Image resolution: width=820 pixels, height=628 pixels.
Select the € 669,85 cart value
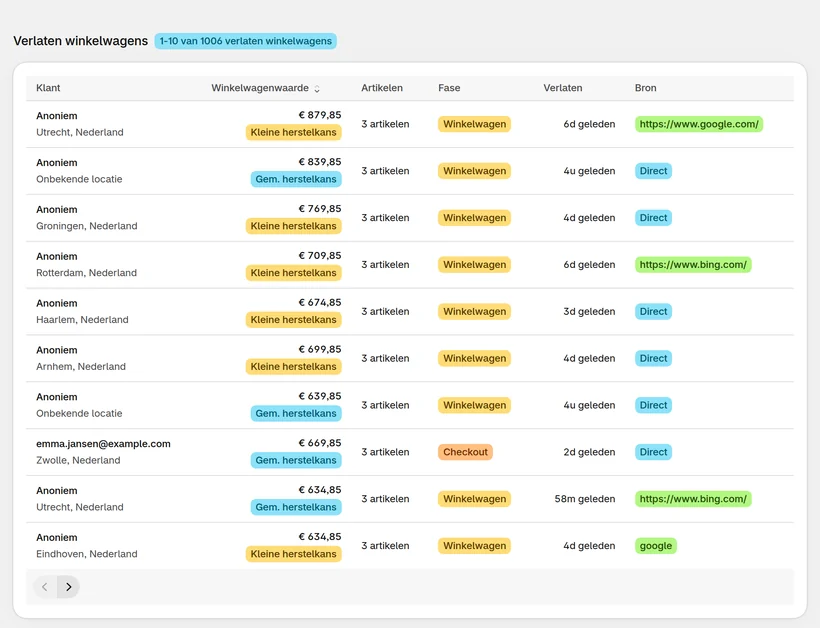(x=320, y=443)
